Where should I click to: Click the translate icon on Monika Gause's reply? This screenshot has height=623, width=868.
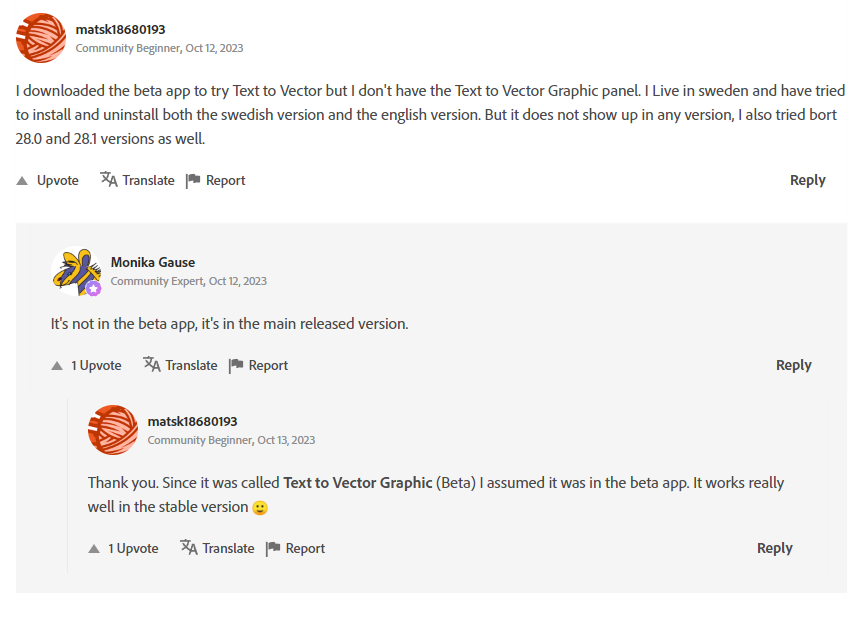pyautogui.click(x=152, y=365)
